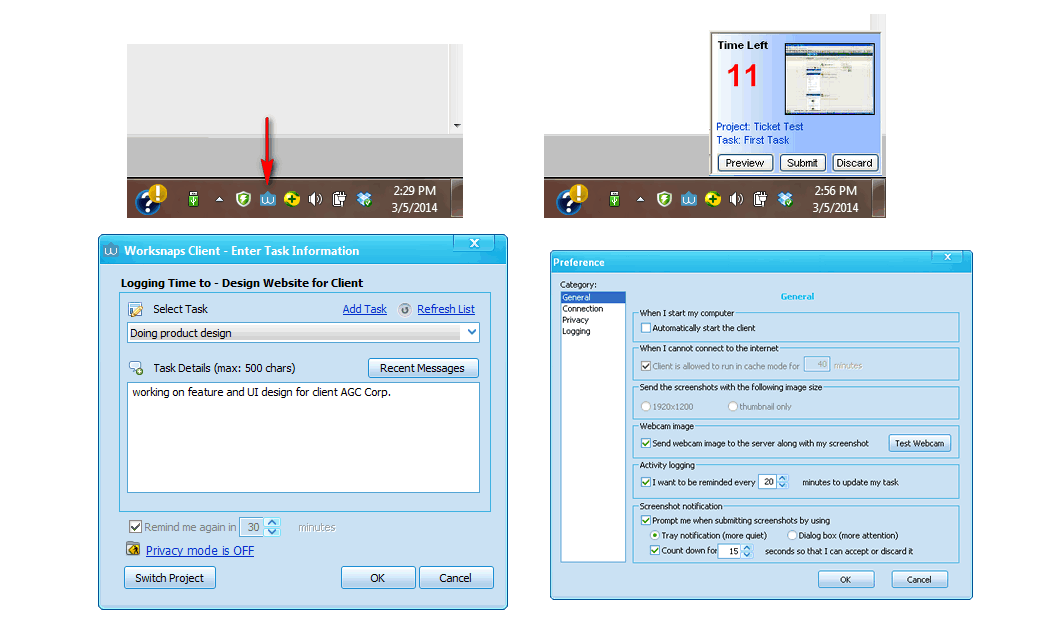Click into the Task Details text area
Viewport: 1049px width, 636px height.
[x=303, y=437]
